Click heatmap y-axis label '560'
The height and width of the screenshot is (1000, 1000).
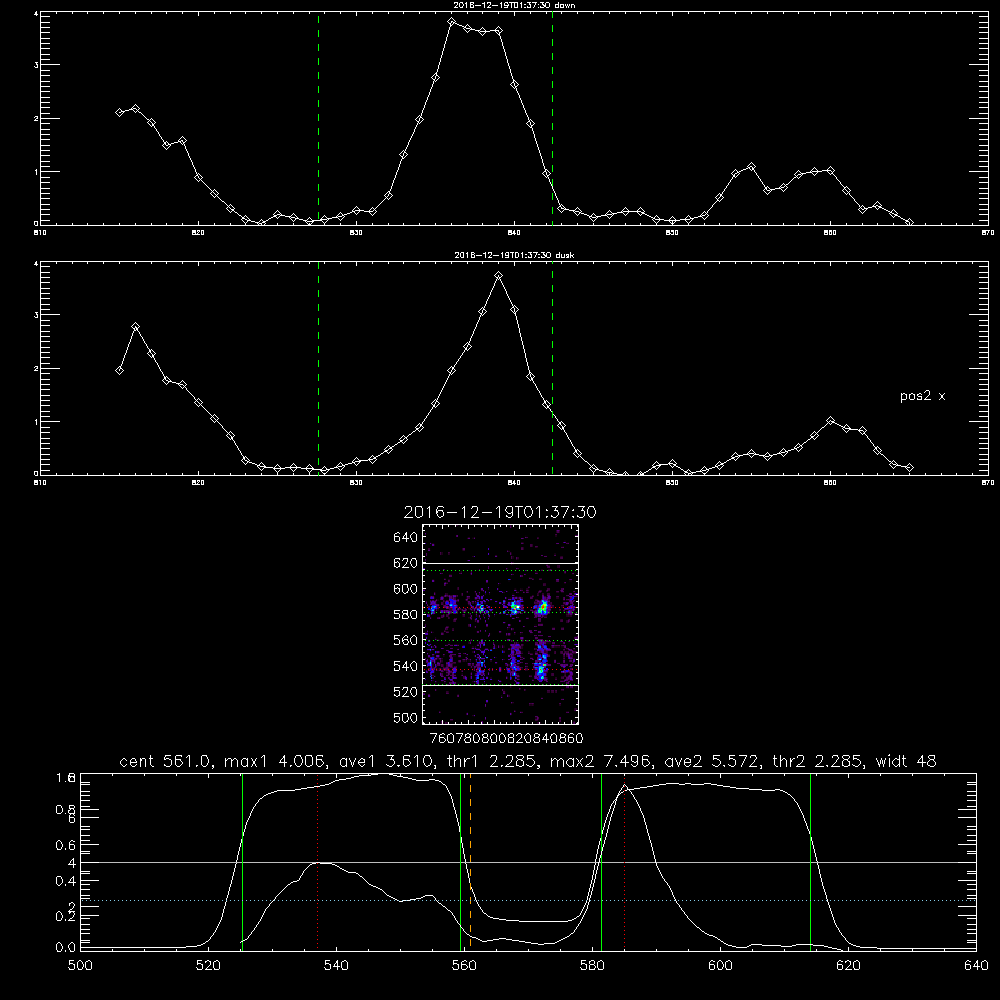[x=405, y=640]
